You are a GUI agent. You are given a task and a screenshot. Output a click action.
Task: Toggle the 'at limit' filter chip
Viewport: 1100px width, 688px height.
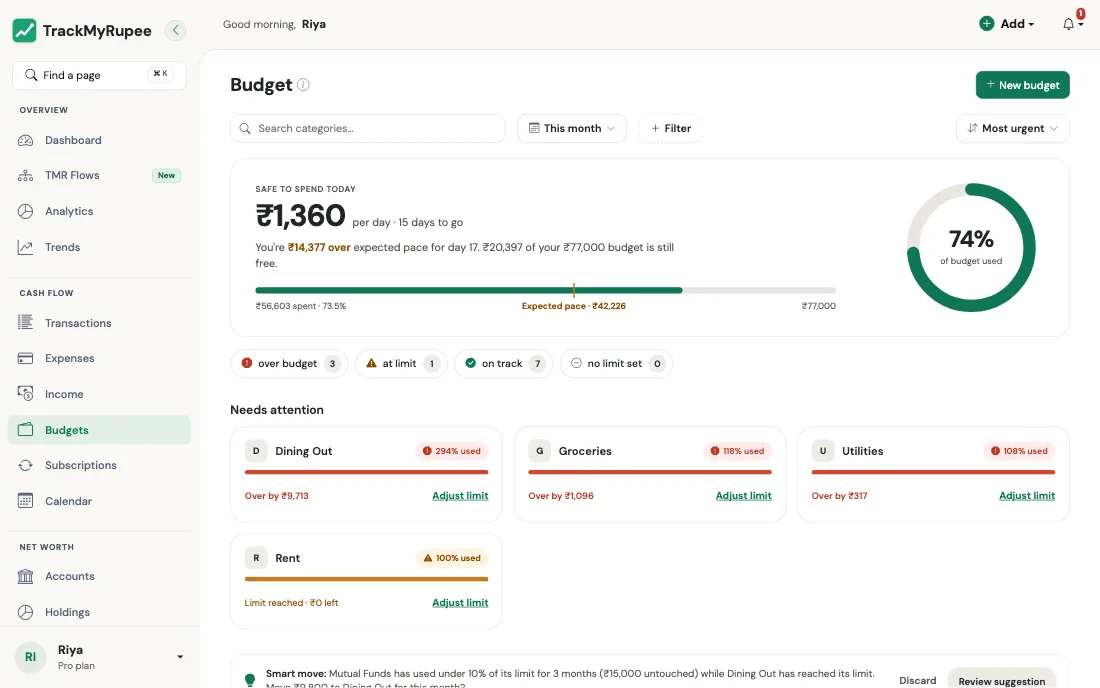tap(401, 363)
